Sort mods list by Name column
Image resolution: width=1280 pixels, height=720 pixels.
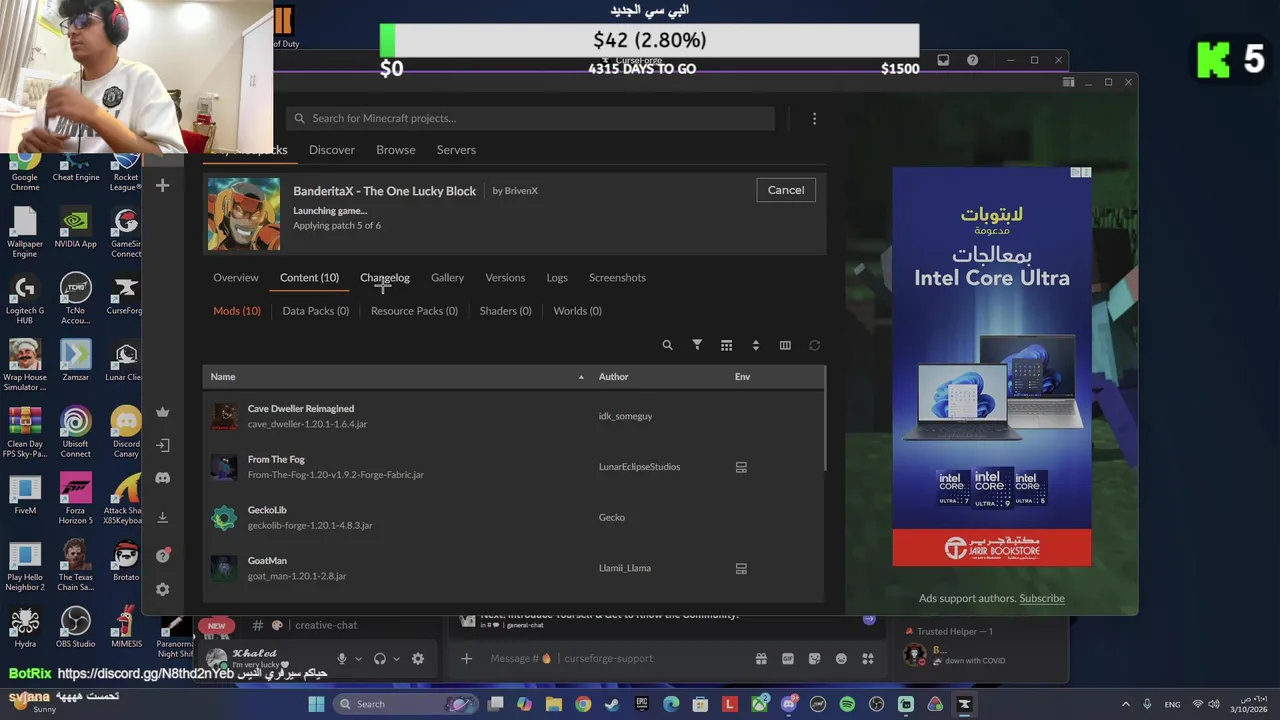(x=223, y=377)
